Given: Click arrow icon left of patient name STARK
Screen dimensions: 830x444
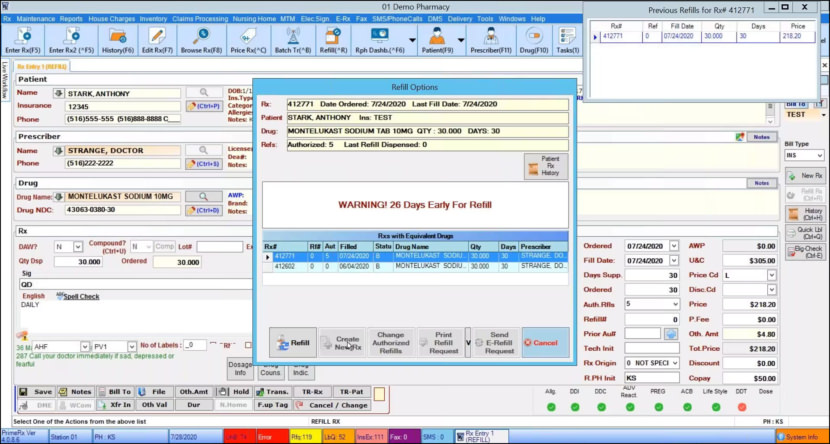Looking at the screenshot, I should (x=59, y=94).
